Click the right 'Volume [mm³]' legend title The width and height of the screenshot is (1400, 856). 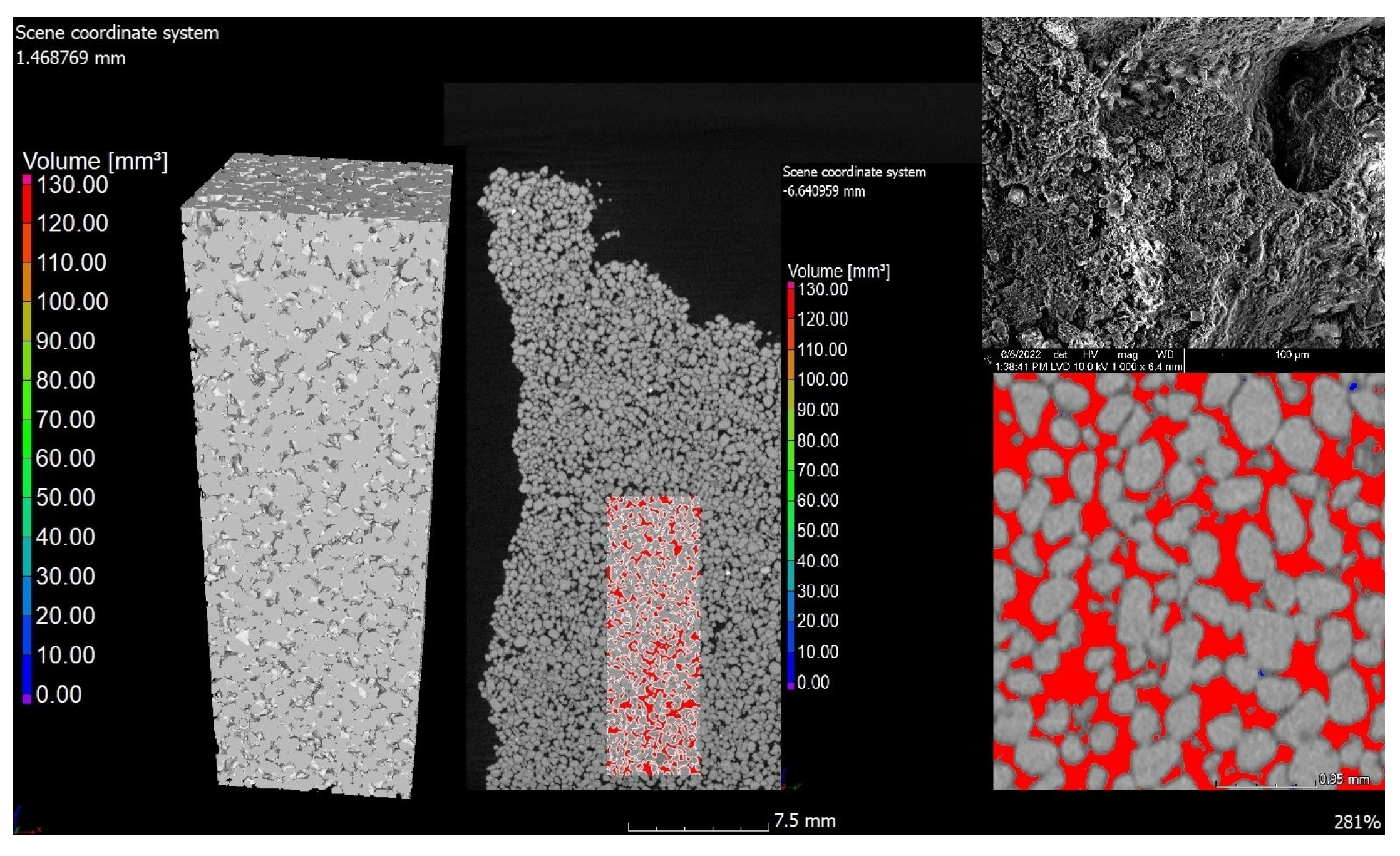[x=838, y=272]
